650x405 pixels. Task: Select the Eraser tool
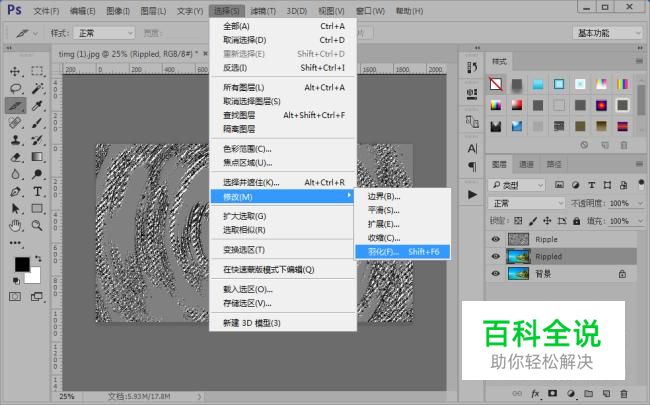click(x=15, y=157)
